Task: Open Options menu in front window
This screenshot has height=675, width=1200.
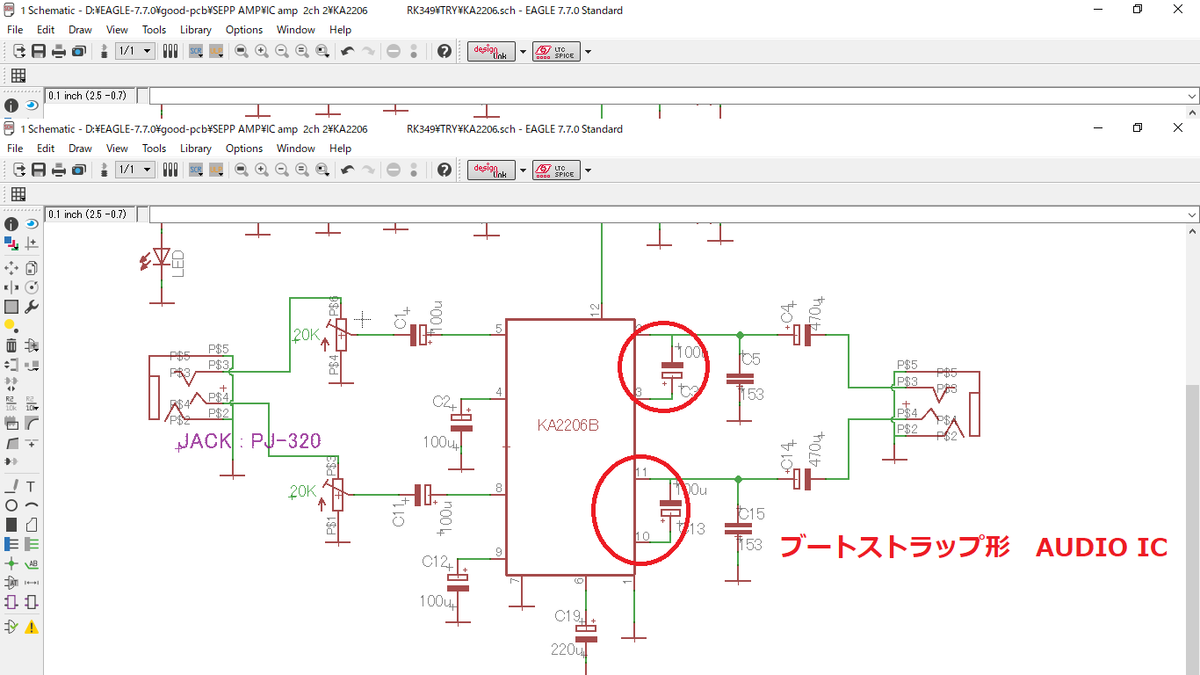Action: click(x=244, y=148)
